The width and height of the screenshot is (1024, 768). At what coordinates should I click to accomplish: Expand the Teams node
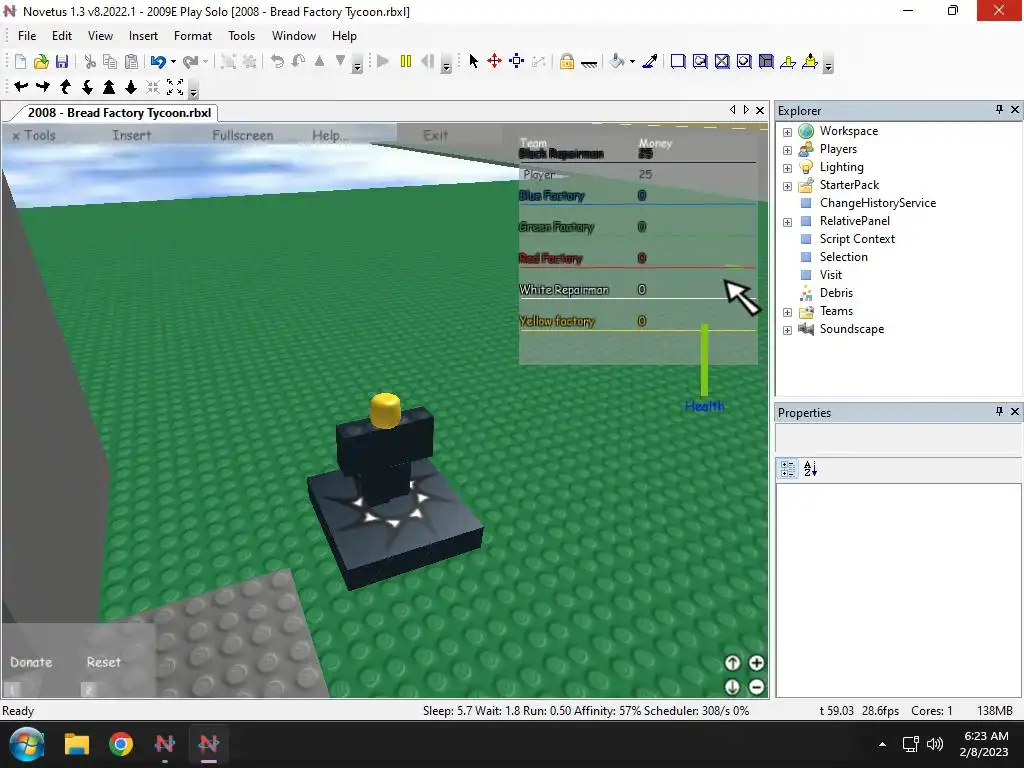(787, 312)
